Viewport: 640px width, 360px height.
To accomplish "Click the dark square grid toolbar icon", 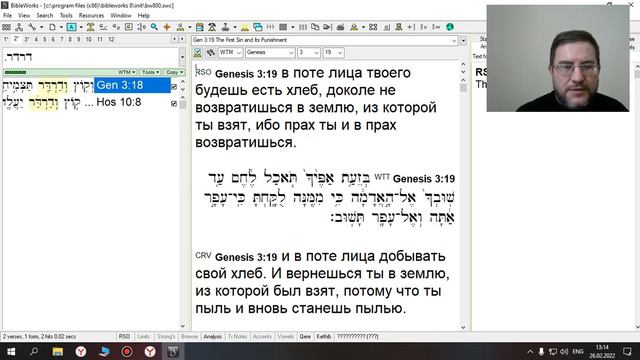I will (x=283, y=27).
